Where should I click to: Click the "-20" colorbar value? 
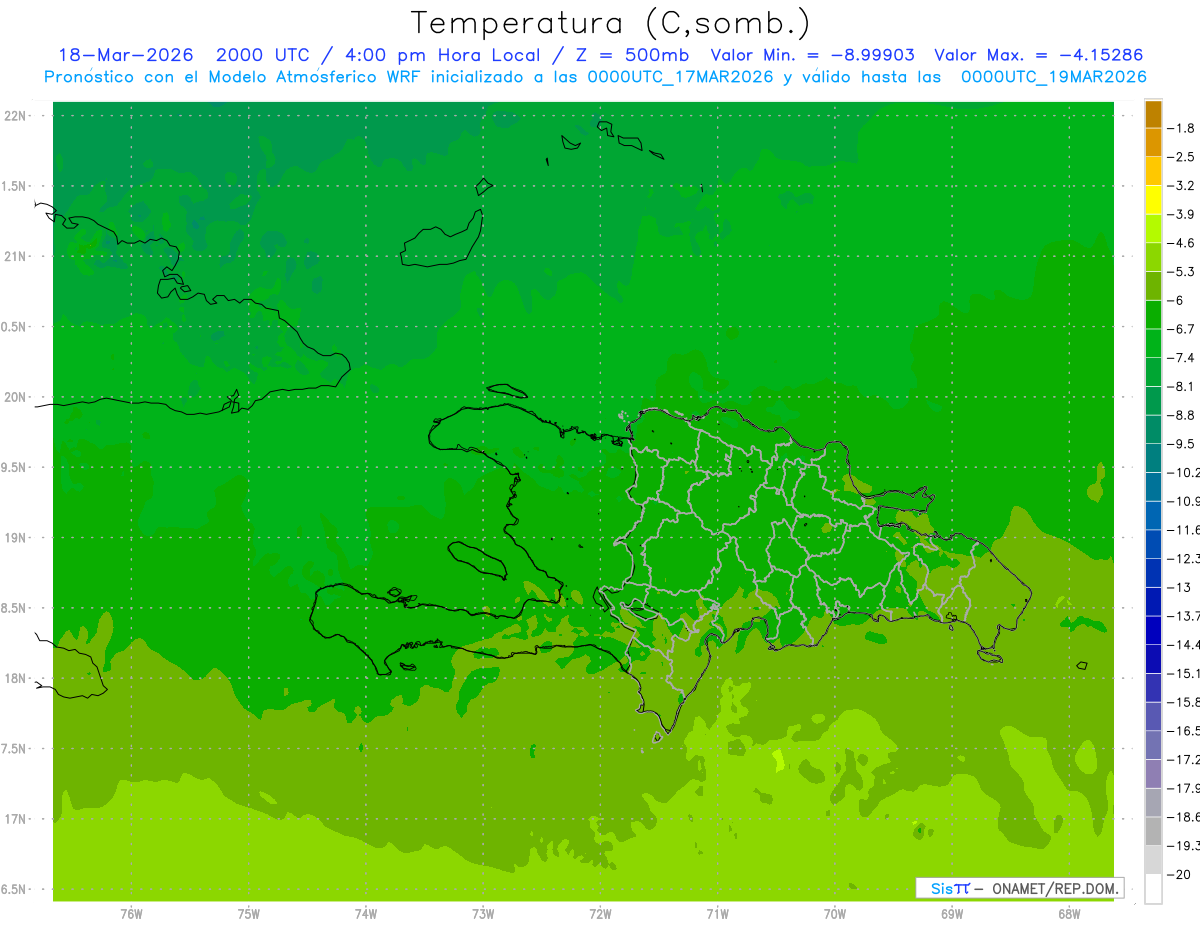[x=1182, y=874]
